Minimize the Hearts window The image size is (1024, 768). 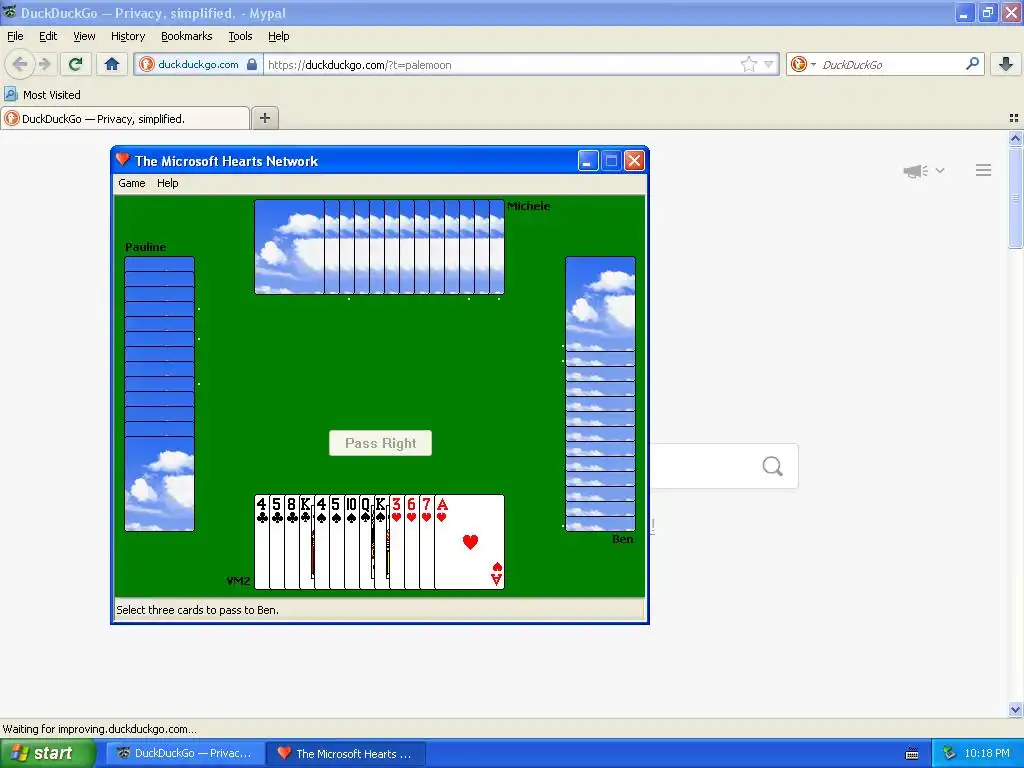point(588,161)
